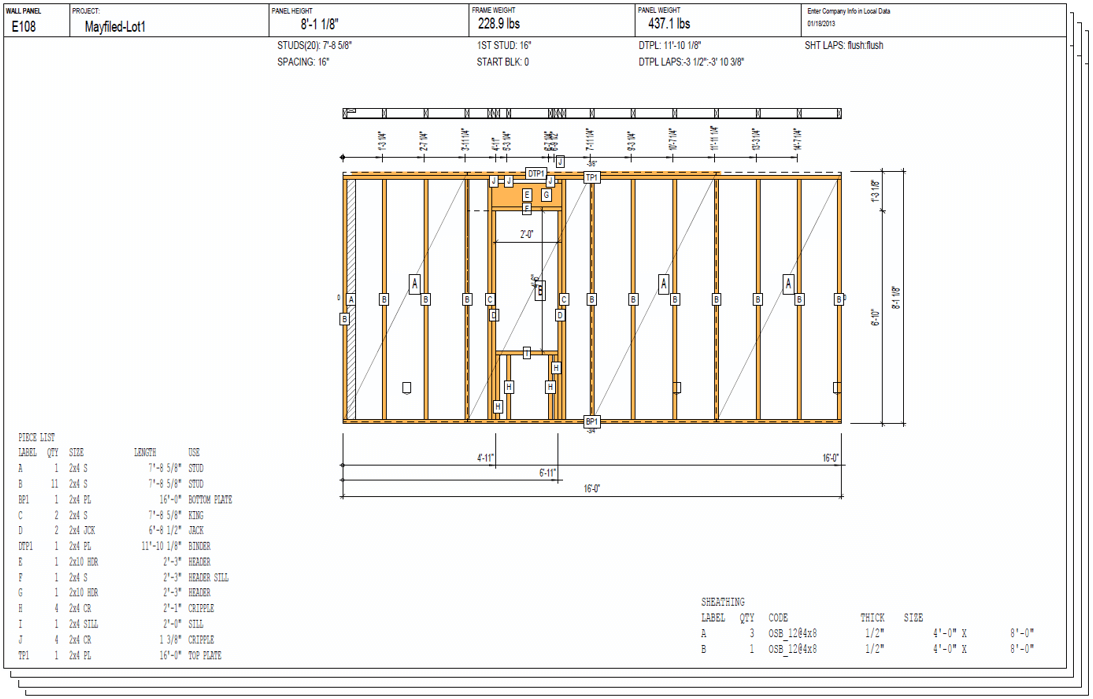
Task: Select the TP1 top plate tag
Action: coord(591,178)
